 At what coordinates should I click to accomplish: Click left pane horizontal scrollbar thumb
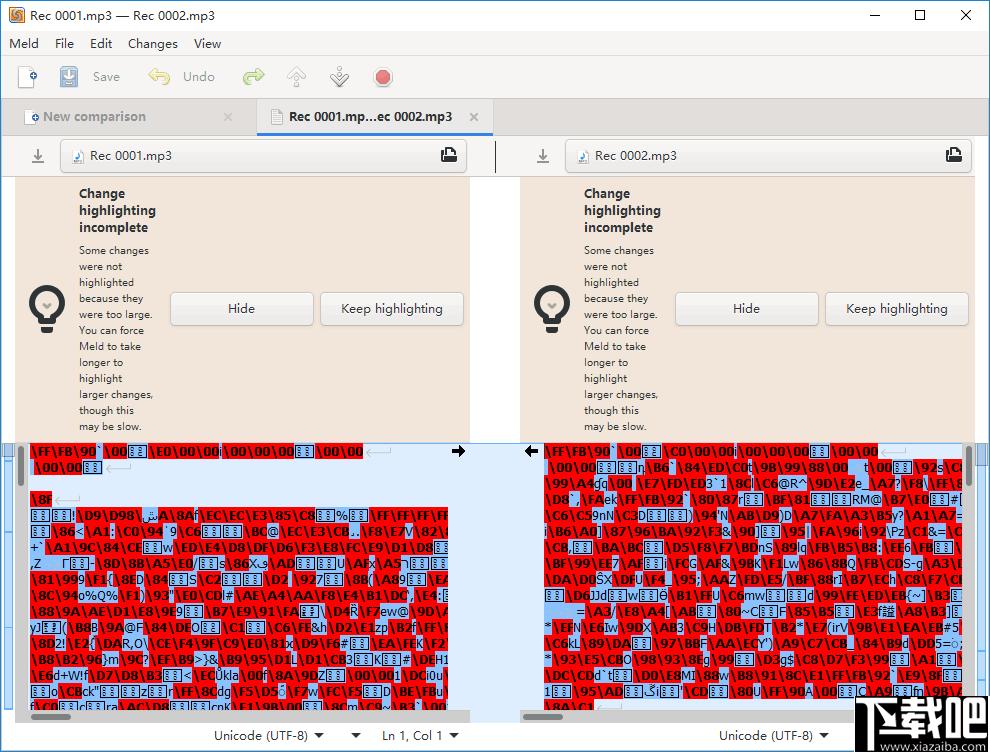click(51, 717)
